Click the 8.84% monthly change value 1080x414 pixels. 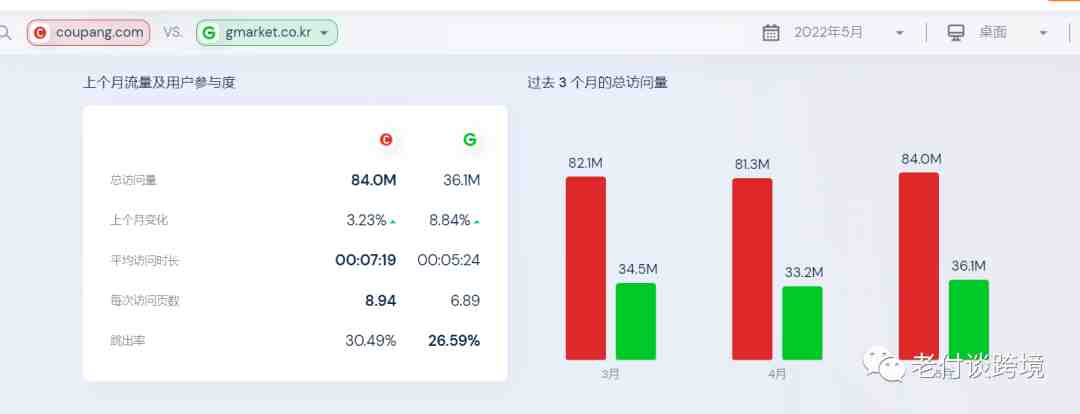click(450, 220)
